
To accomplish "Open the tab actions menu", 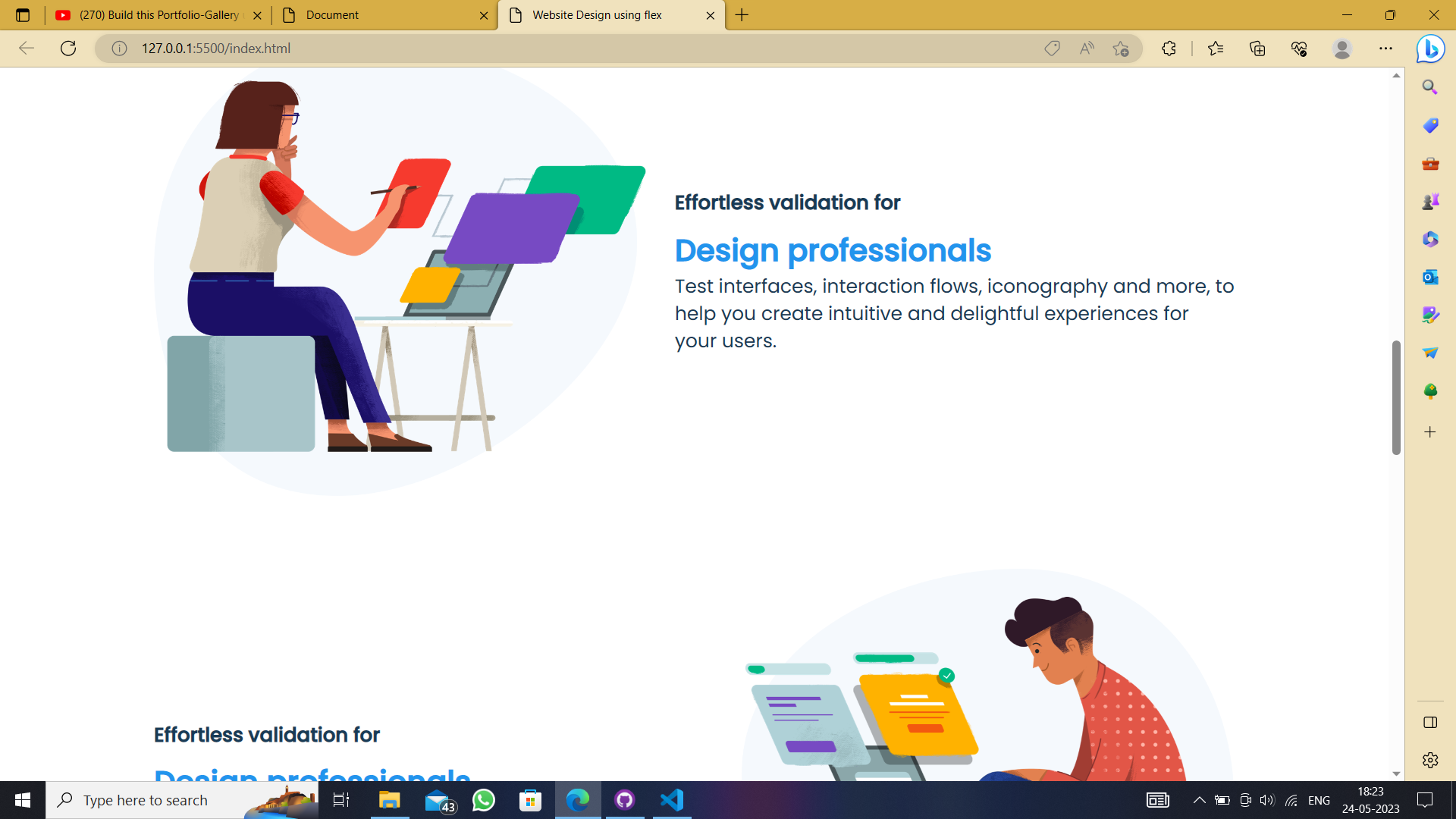I will (x=23, y=15).
